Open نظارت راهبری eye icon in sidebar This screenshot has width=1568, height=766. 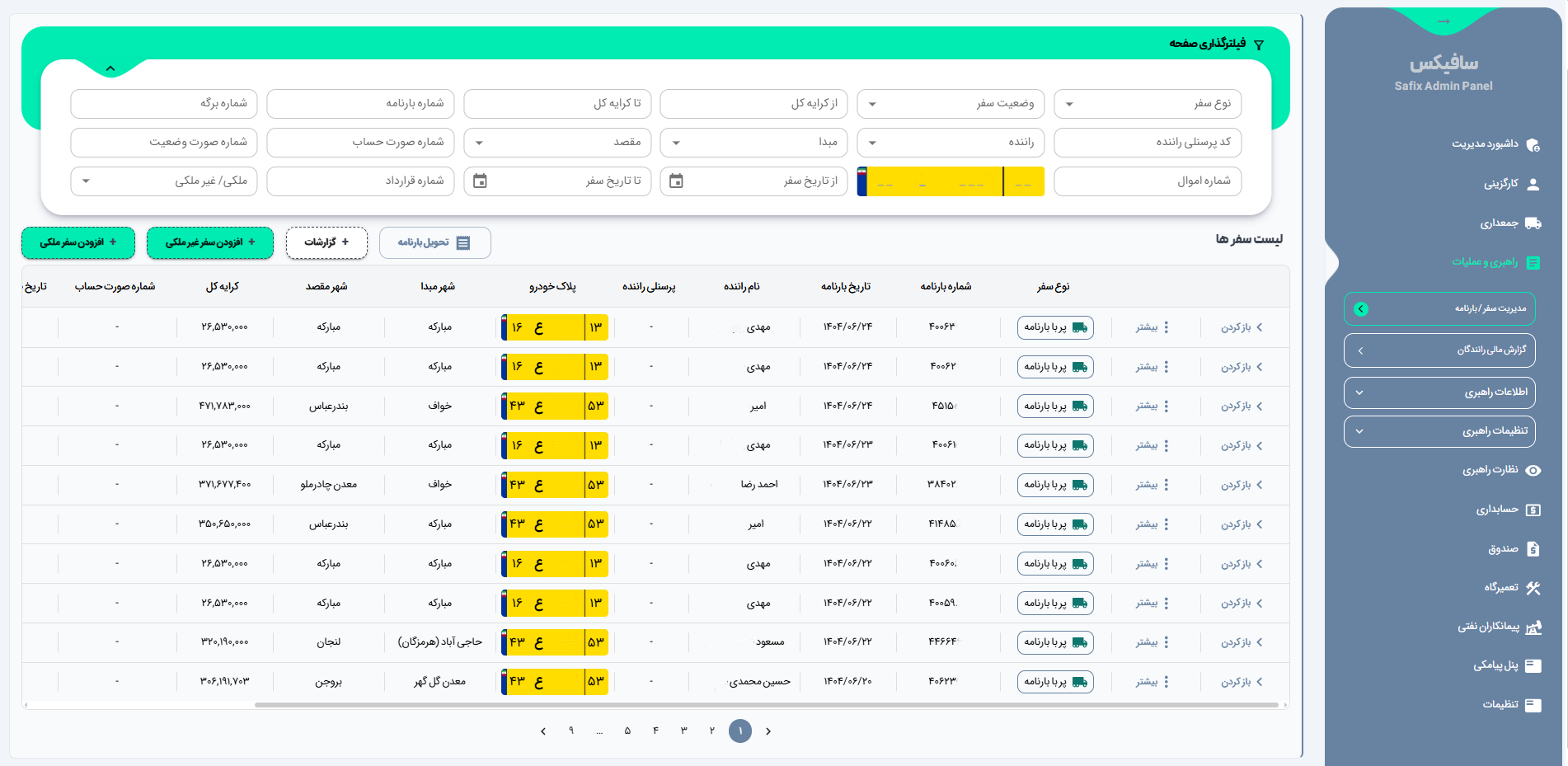click(x=1533, y=471)
